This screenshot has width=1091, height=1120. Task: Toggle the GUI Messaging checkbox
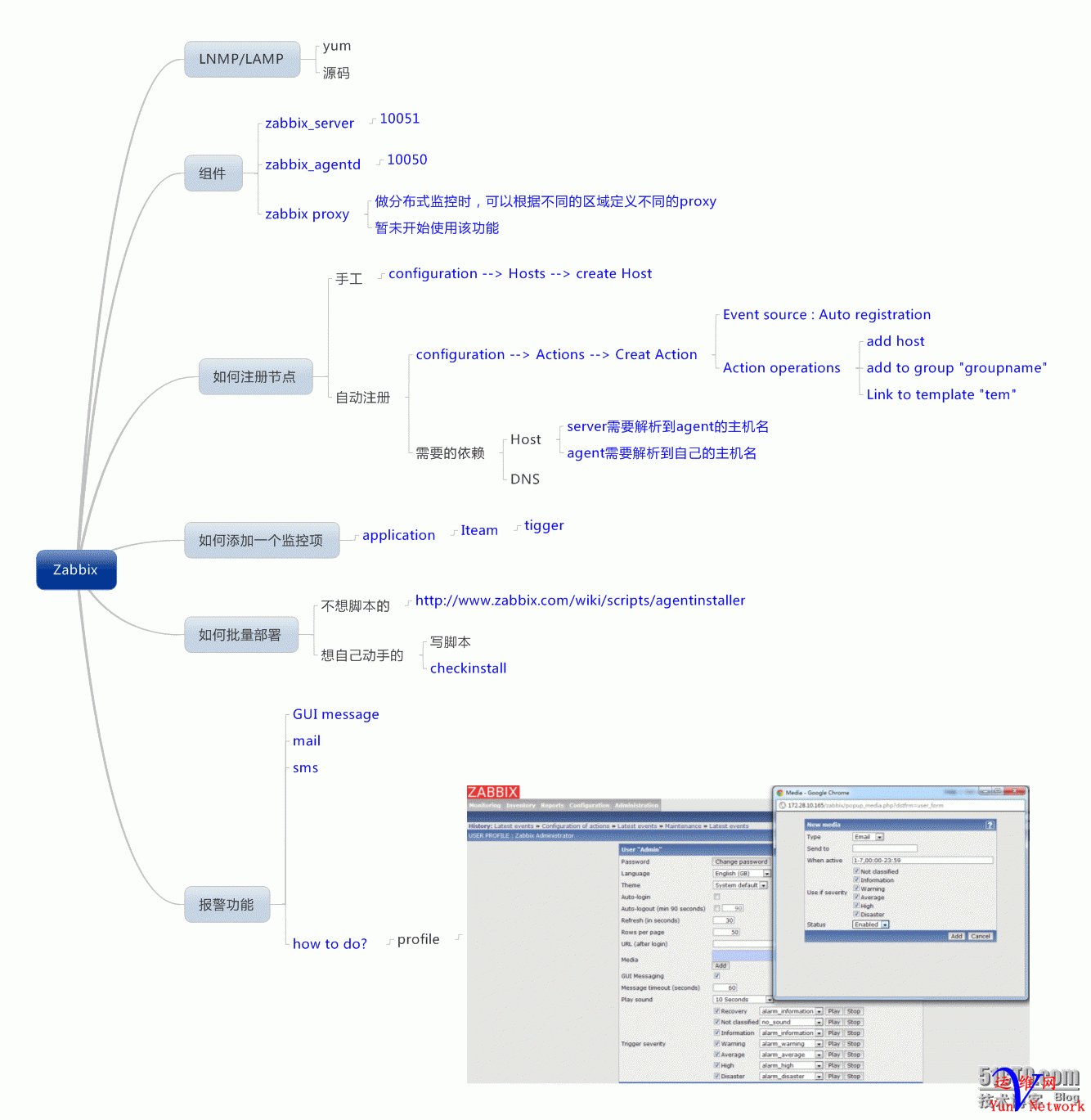(x=716, y=975)
